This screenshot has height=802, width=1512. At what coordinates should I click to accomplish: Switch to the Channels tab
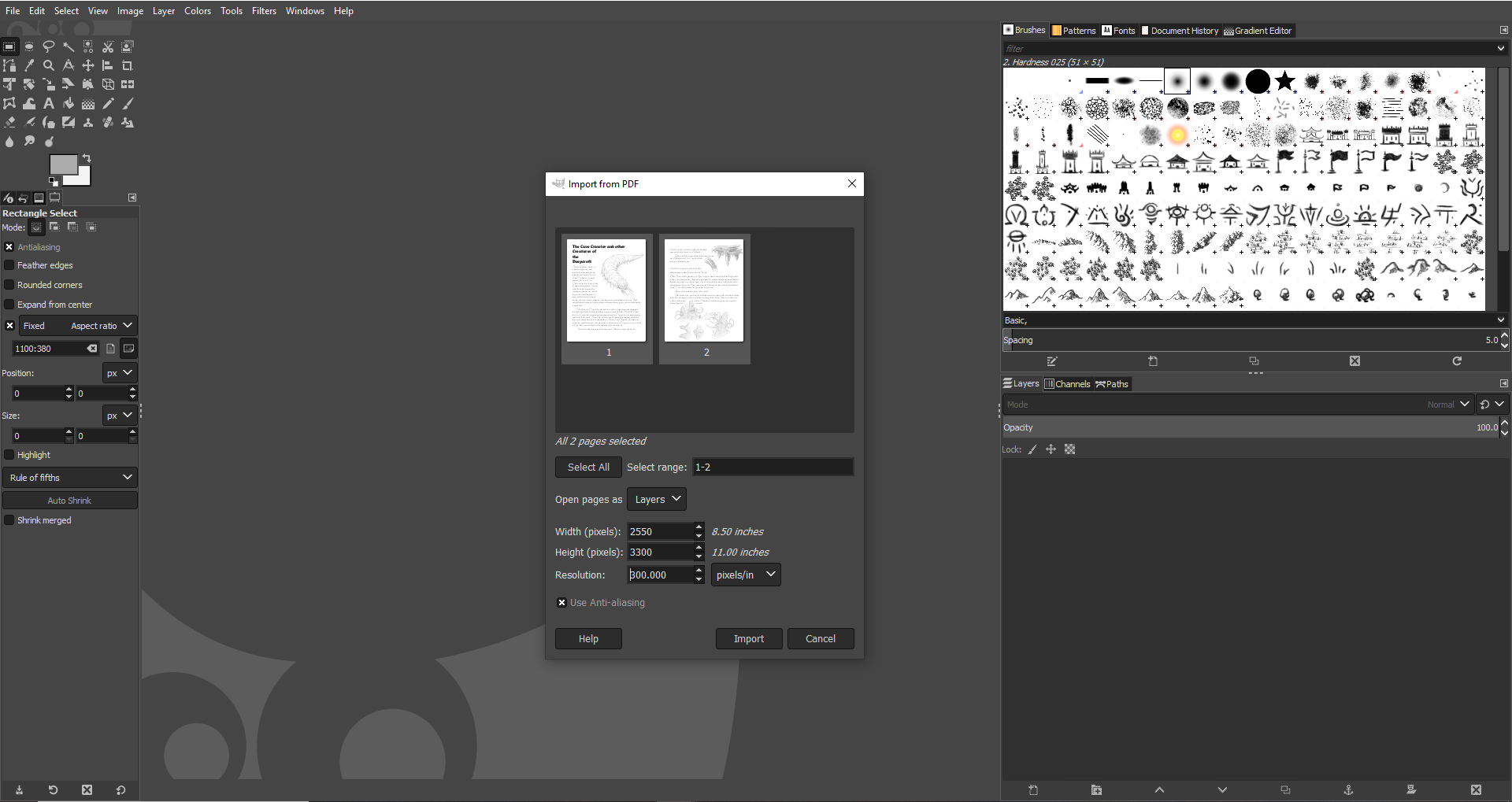tap(1067, 384)
